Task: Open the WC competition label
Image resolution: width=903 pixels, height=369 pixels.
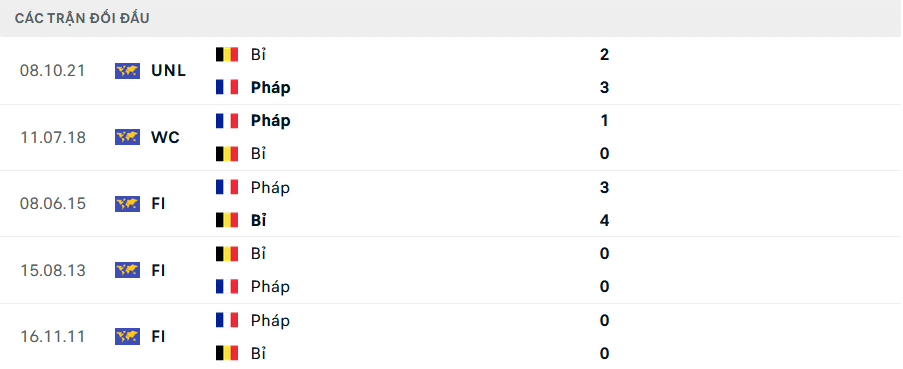Action: 165,137
